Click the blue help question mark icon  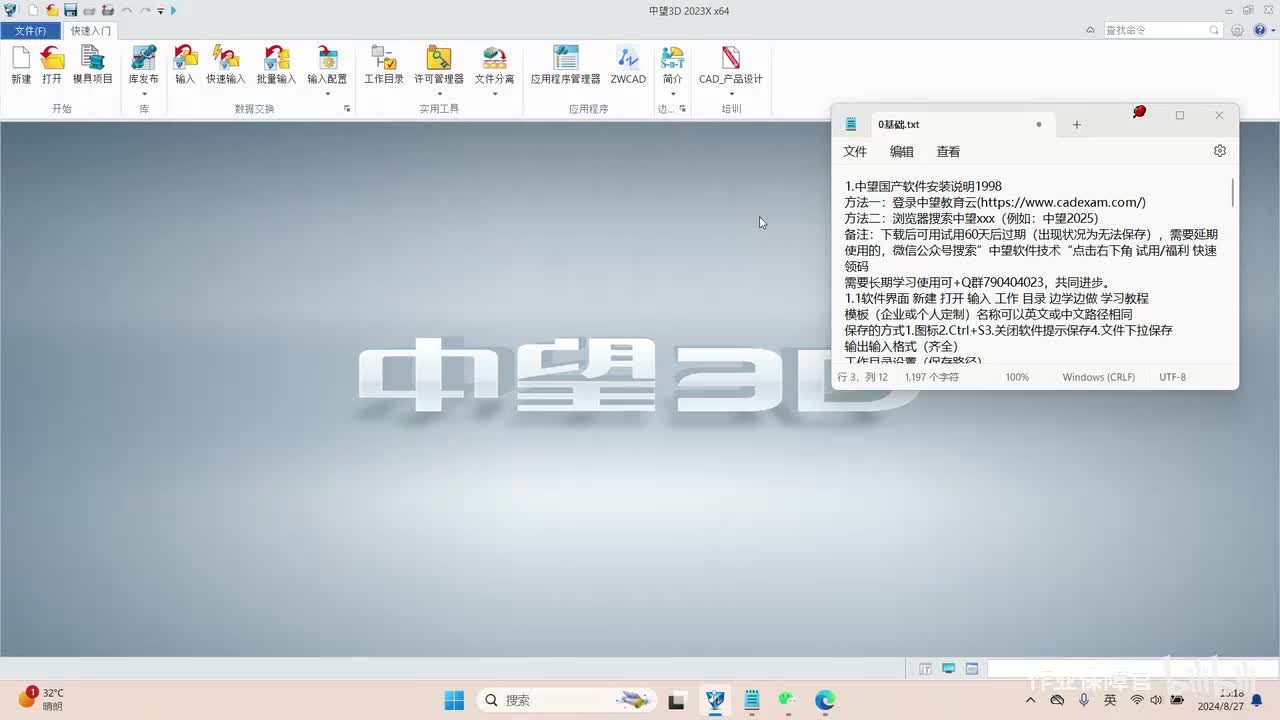pyautogui.click(x=1260, y=30)
